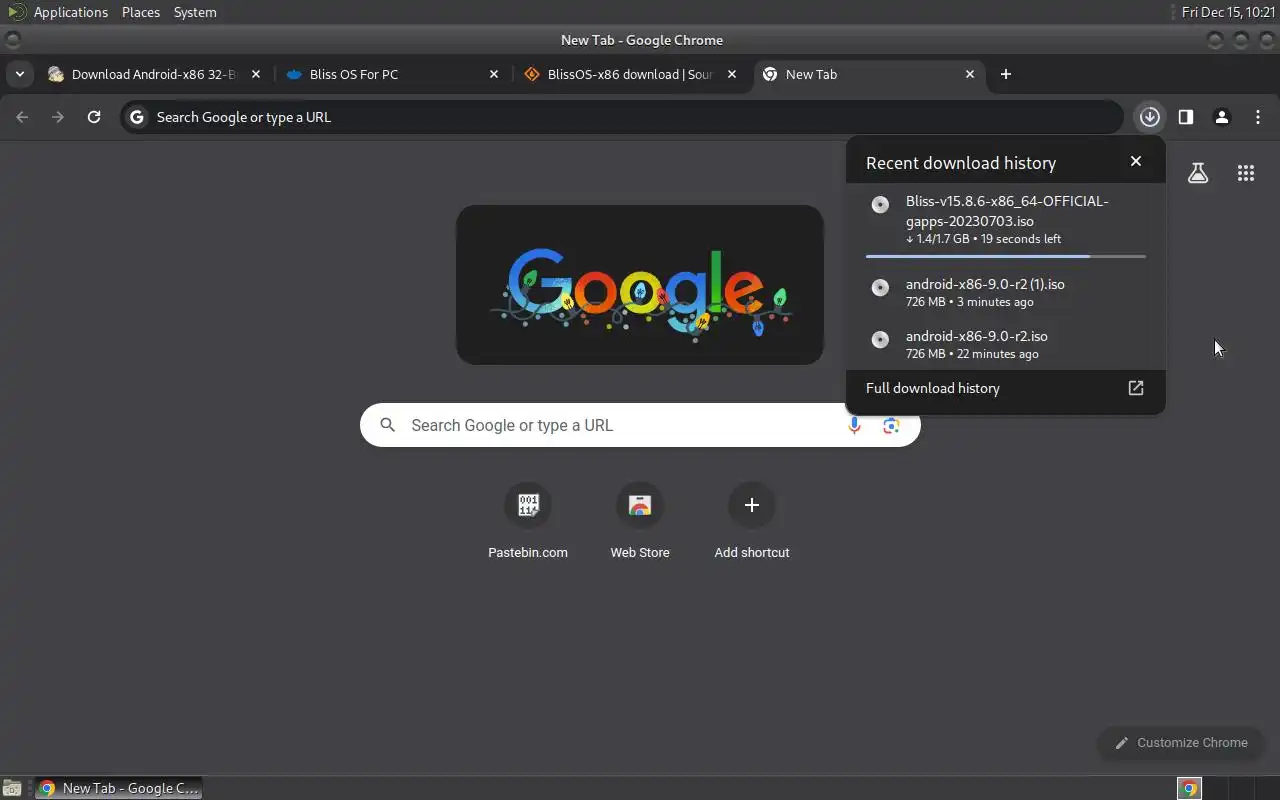Close the Recent download history popup
1280x800 pixels.
(x=1136, y=161)
